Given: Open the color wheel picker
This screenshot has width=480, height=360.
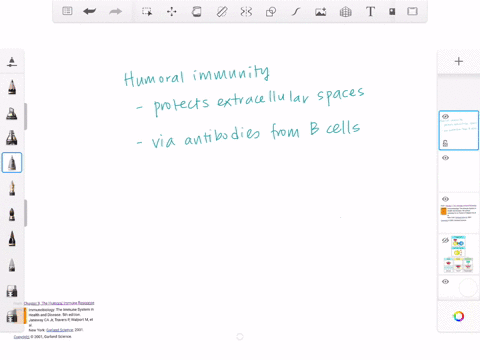Looking at the screenshot, I should (x=459, y=316).
